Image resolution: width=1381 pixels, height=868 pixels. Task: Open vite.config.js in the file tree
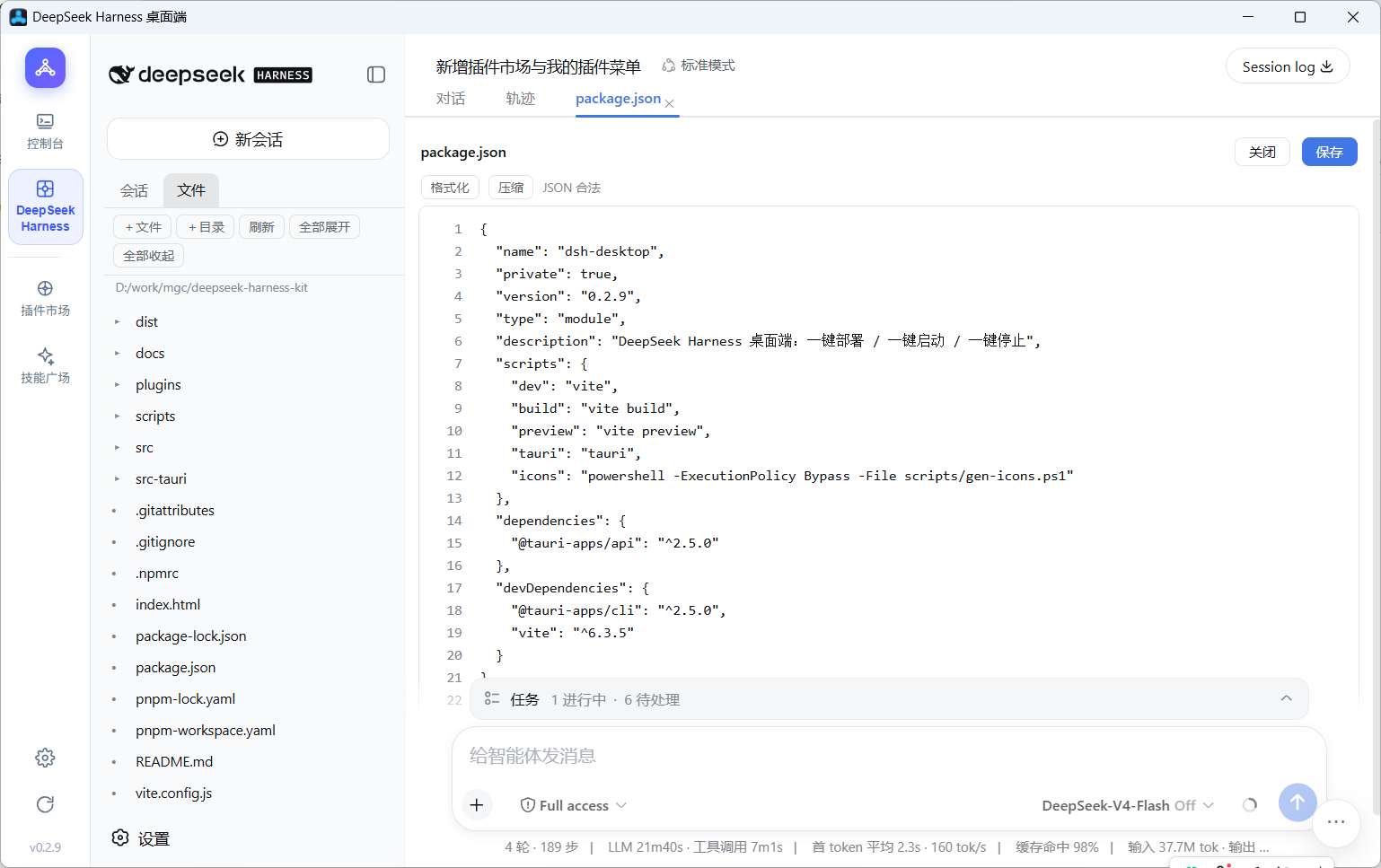174,793
